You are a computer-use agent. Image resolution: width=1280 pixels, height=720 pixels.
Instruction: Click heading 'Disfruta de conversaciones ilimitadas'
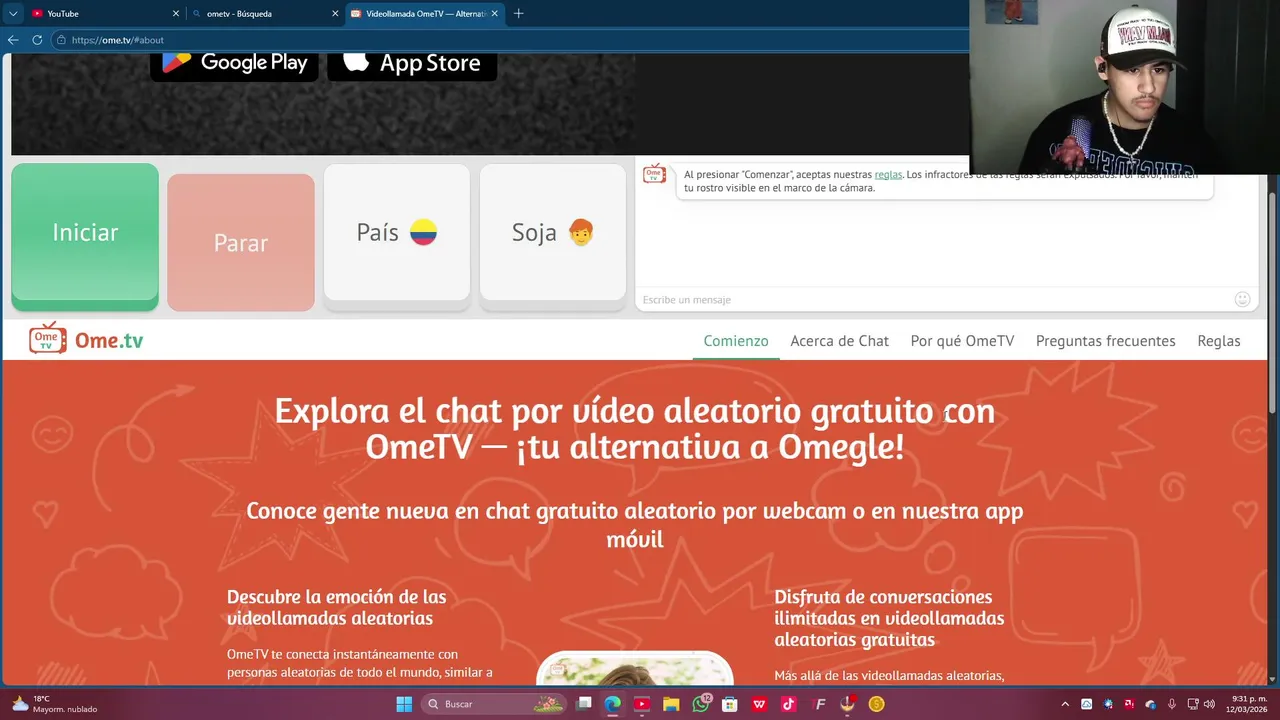click(889, 618)
